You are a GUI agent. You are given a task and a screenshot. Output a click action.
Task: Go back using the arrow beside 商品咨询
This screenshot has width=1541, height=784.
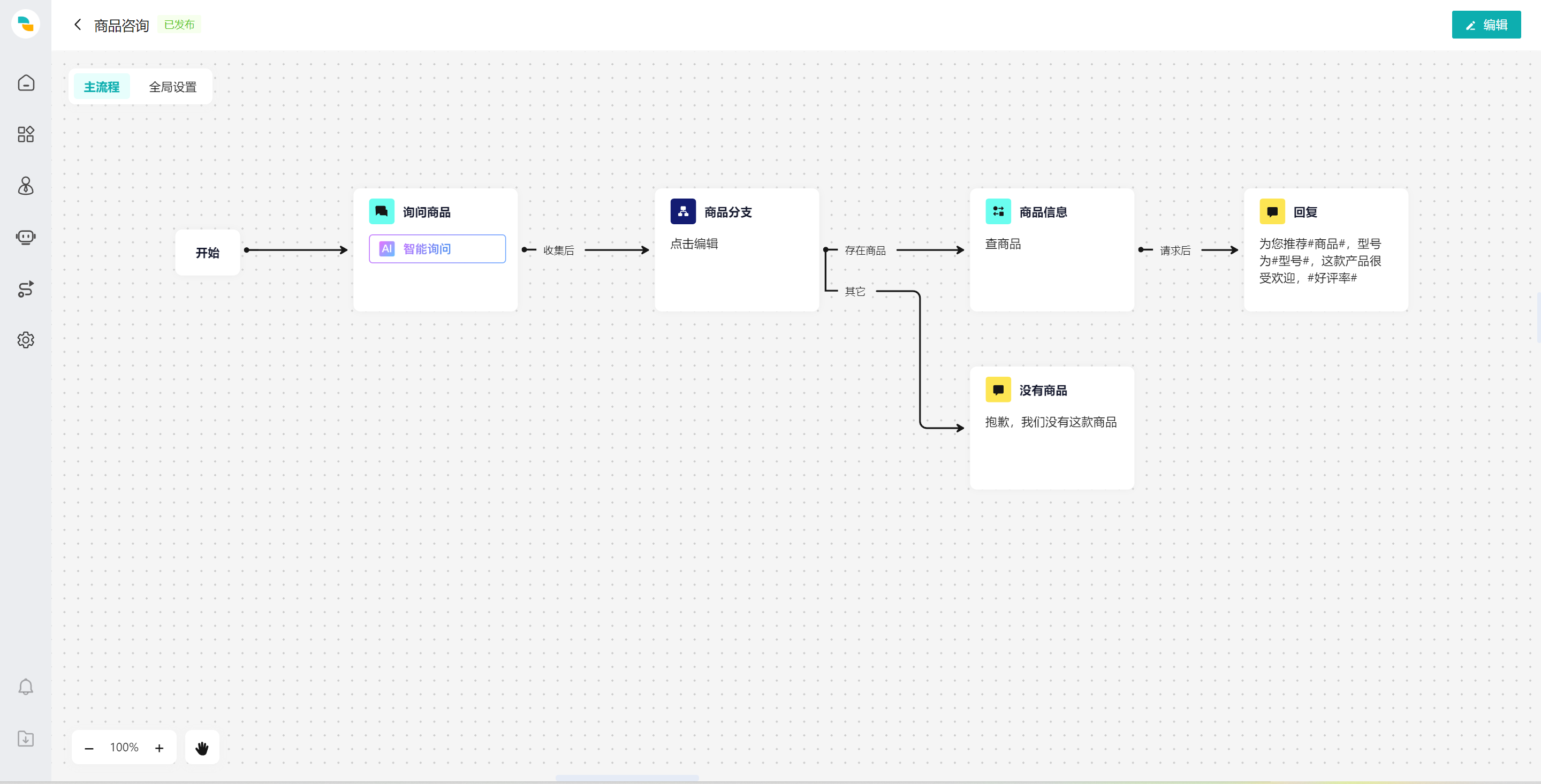[x=77, y=25]
